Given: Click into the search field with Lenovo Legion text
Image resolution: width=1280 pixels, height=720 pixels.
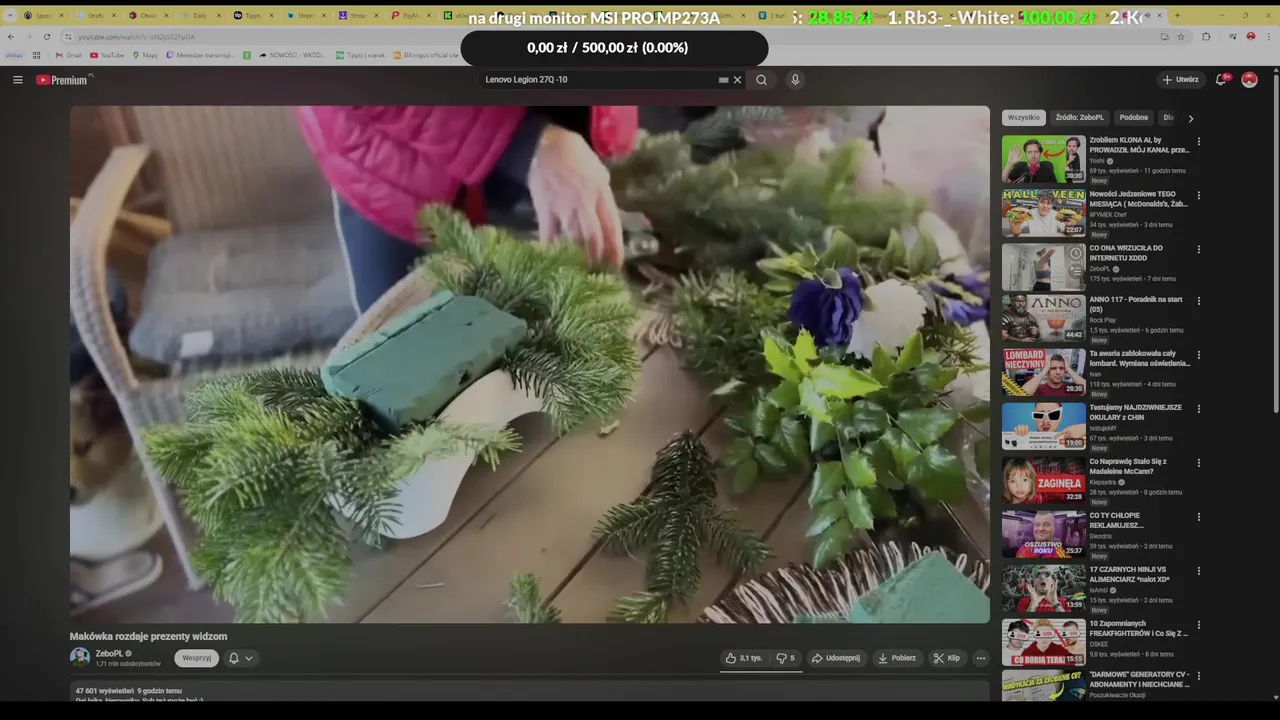Looking at the screenshot, I should 598,80.
